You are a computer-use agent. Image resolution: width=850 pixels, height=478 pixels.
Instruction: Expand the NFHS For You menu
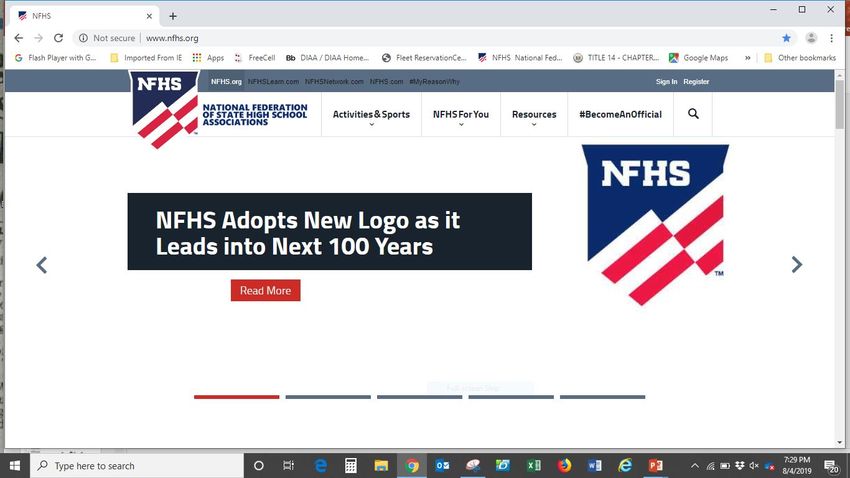point(461,115)
